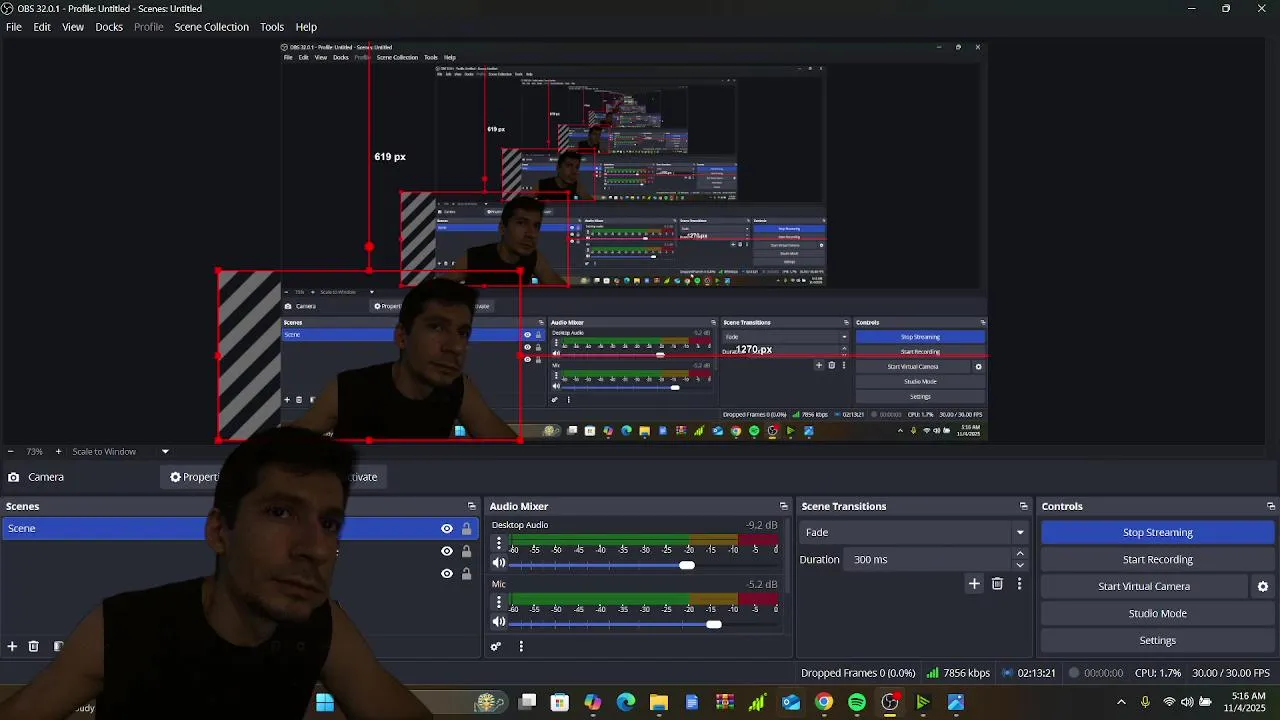Screen dimensions: 1280x720
Task: Toggle visibility eye on the bottom source row
Action: 447,574
